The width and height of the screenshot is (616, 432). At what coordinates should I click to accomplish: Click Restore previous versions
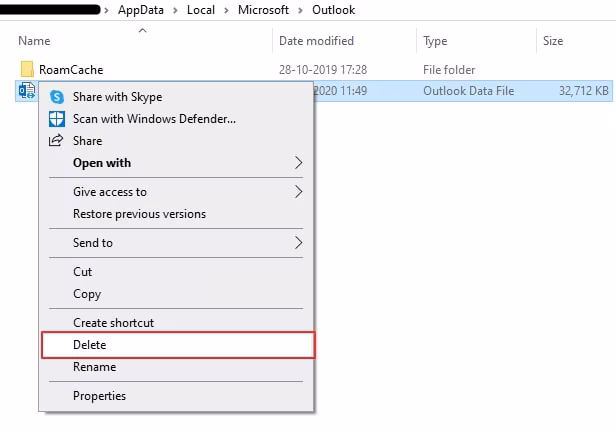(139, 214)
